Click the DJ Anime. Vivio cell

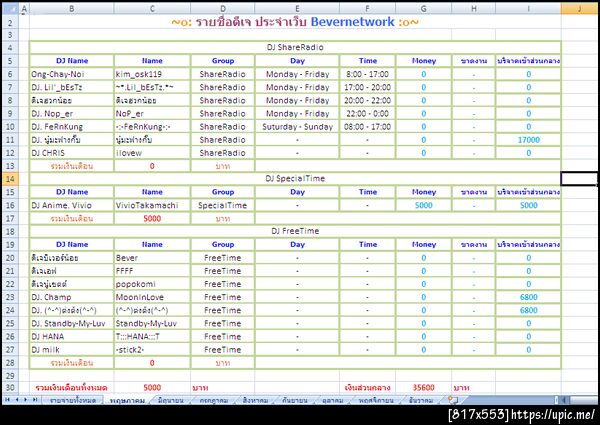pos(72,205)
